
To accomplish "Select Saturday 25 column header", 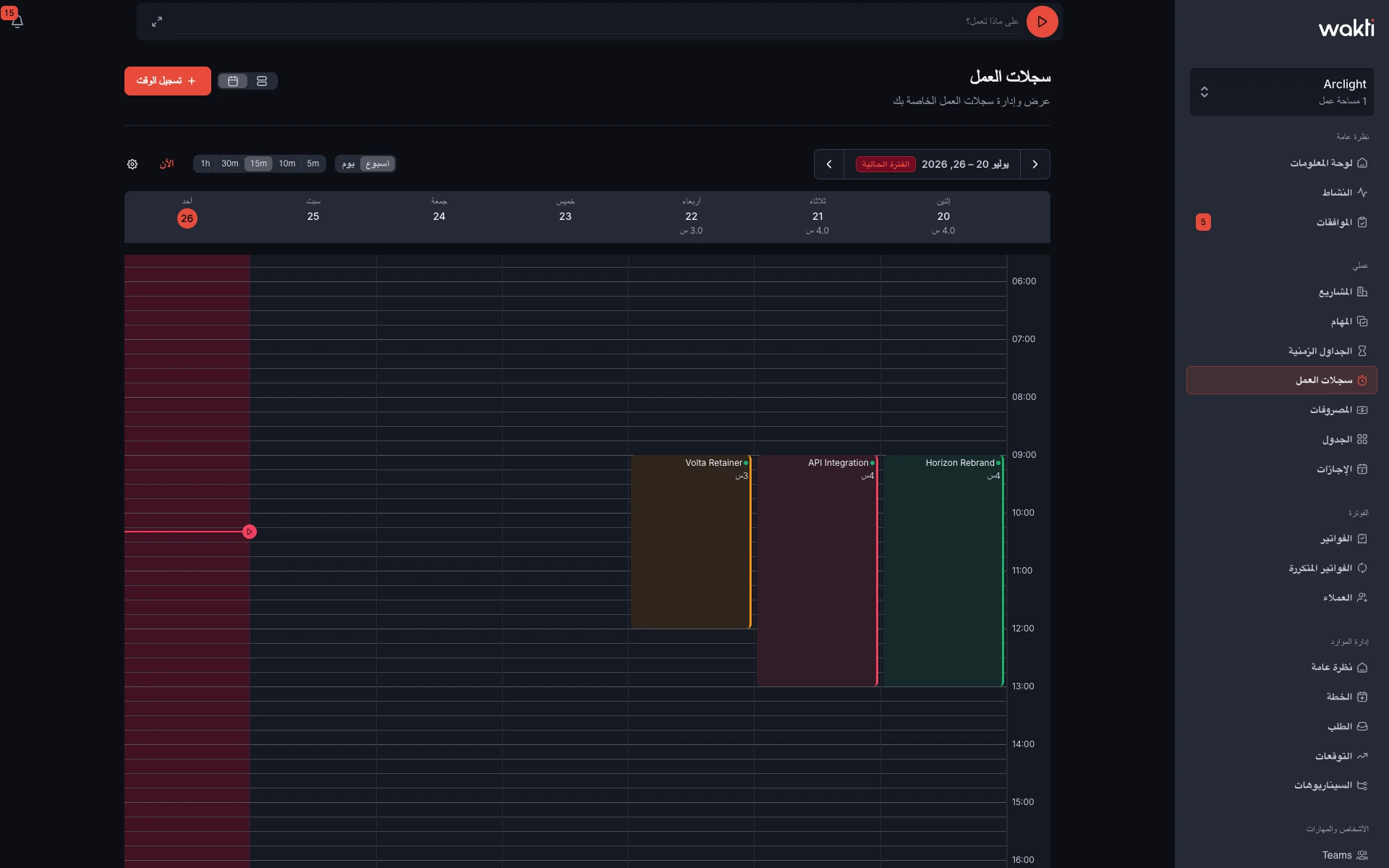I will [313, 216].
